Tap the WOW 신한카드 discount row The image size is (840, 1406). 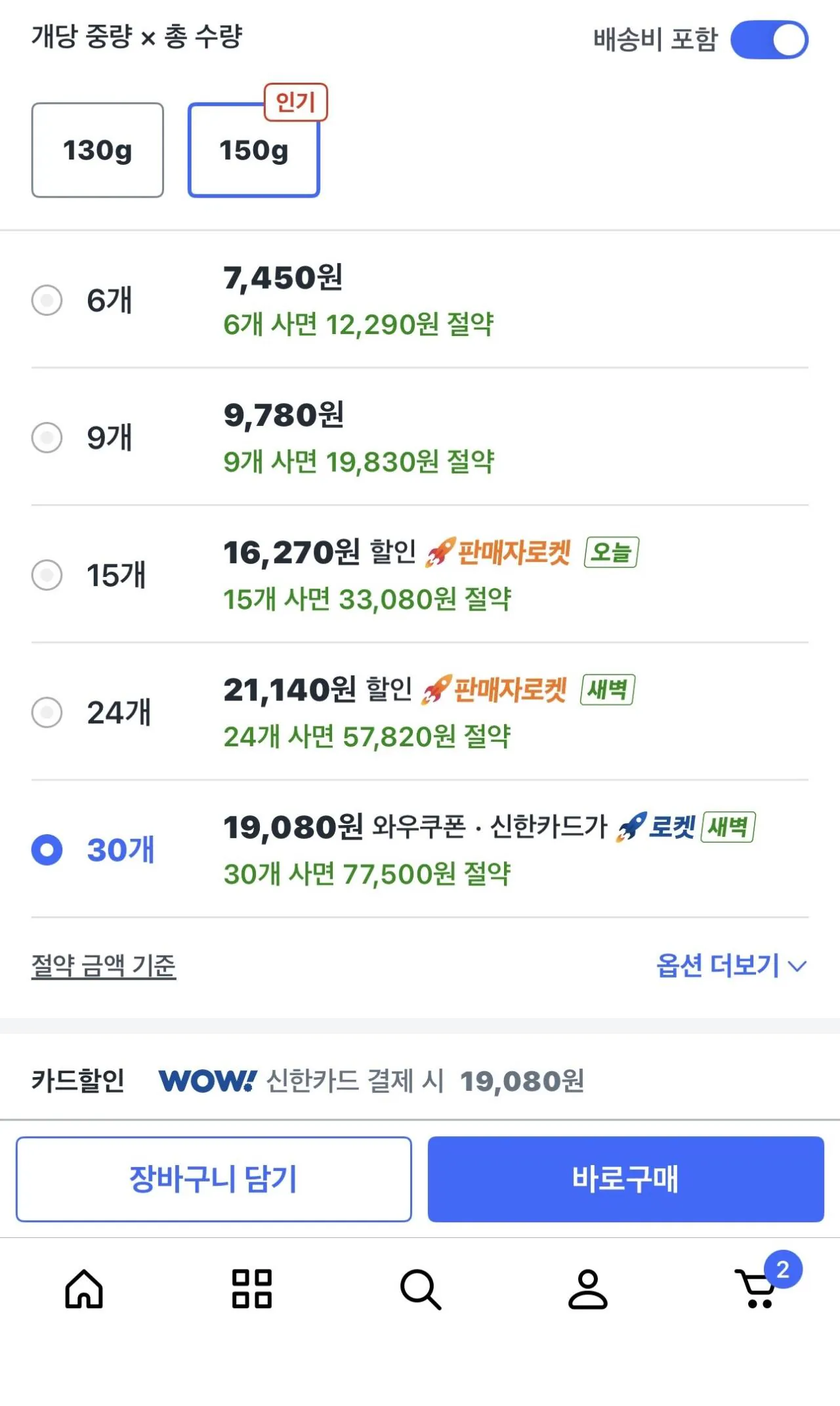click(371, 1080)
